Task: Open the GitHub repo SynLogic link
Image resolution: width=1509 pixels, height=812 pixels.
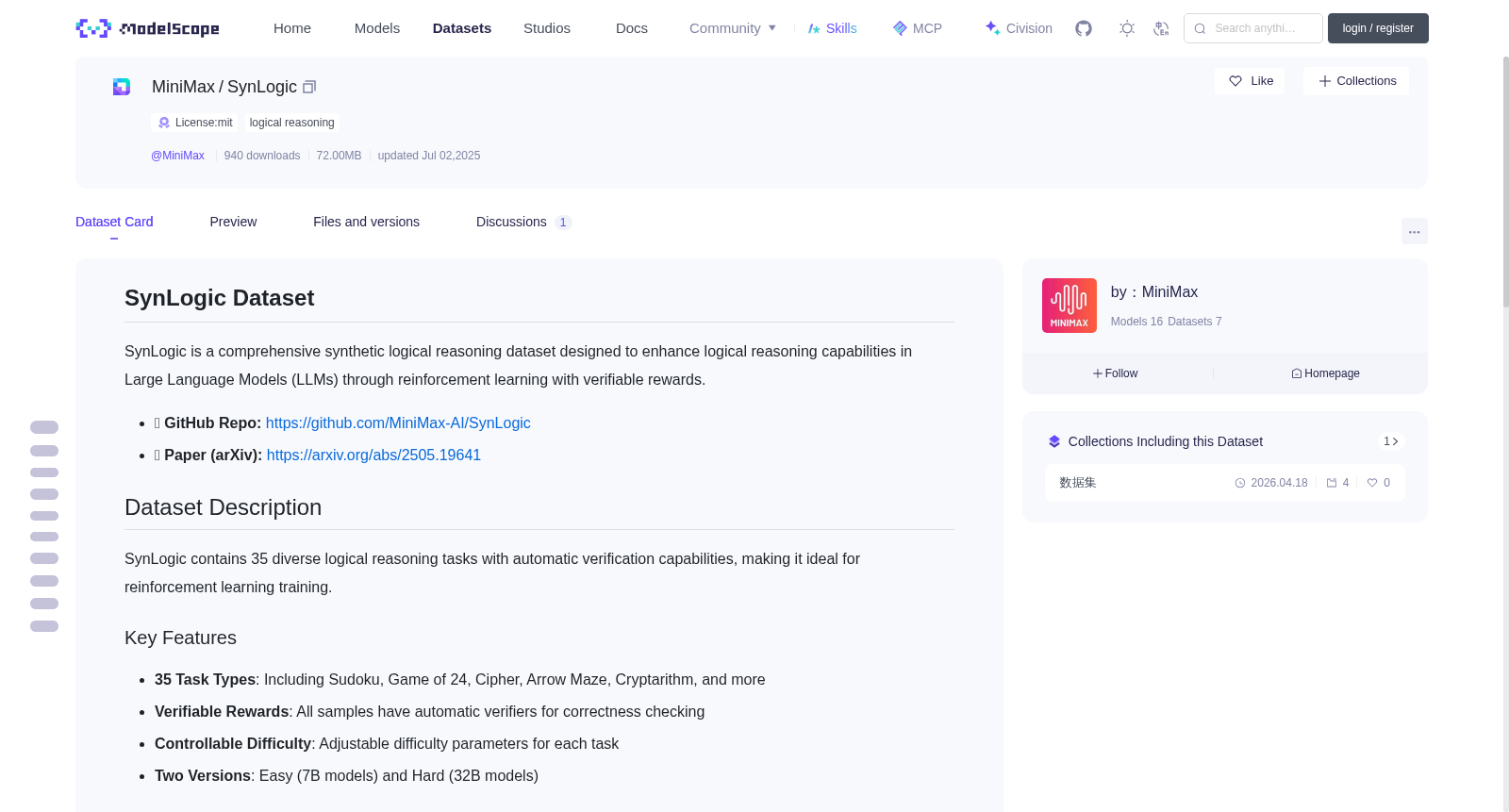Action: coord(398,423)
